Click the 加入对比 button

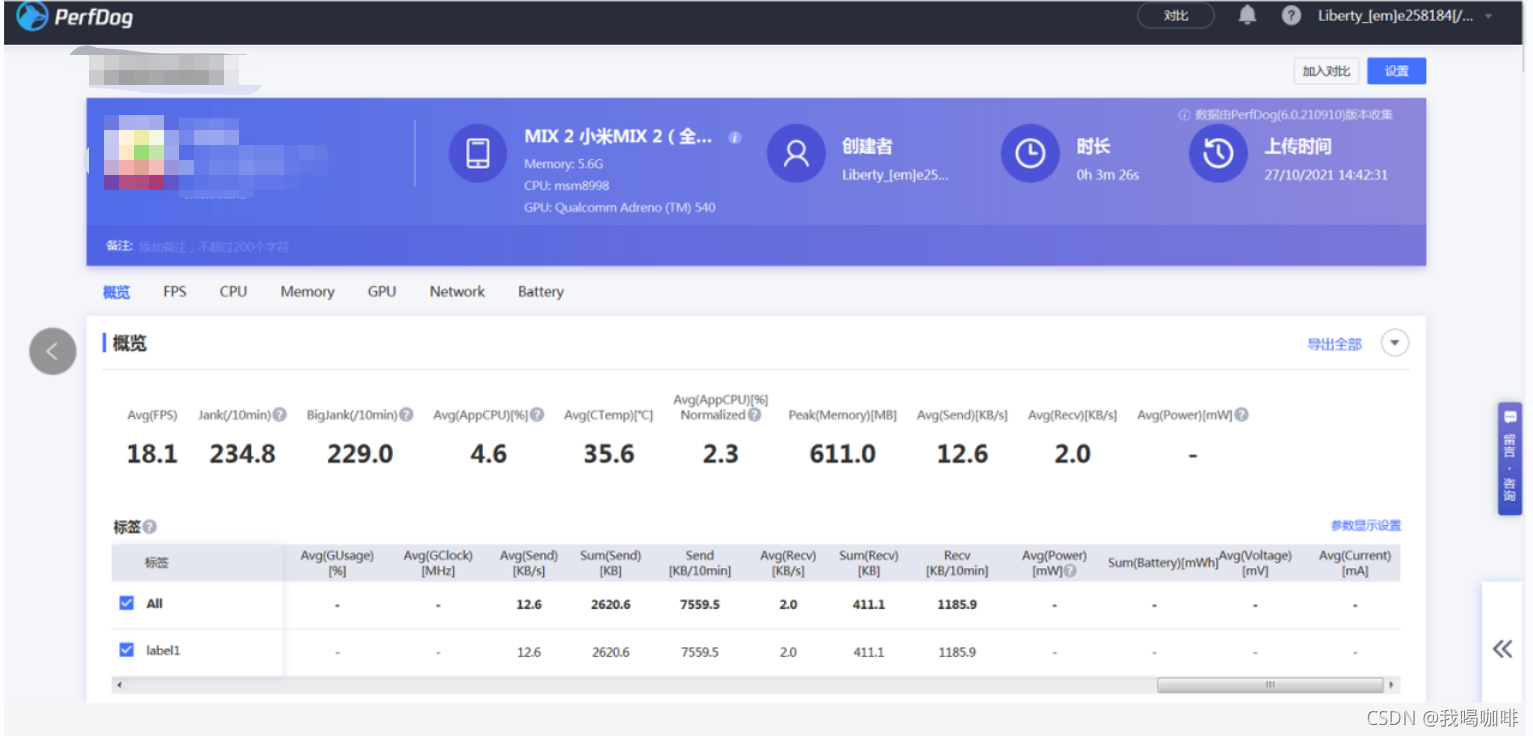pyautogui.click(x=1326, y=71)
